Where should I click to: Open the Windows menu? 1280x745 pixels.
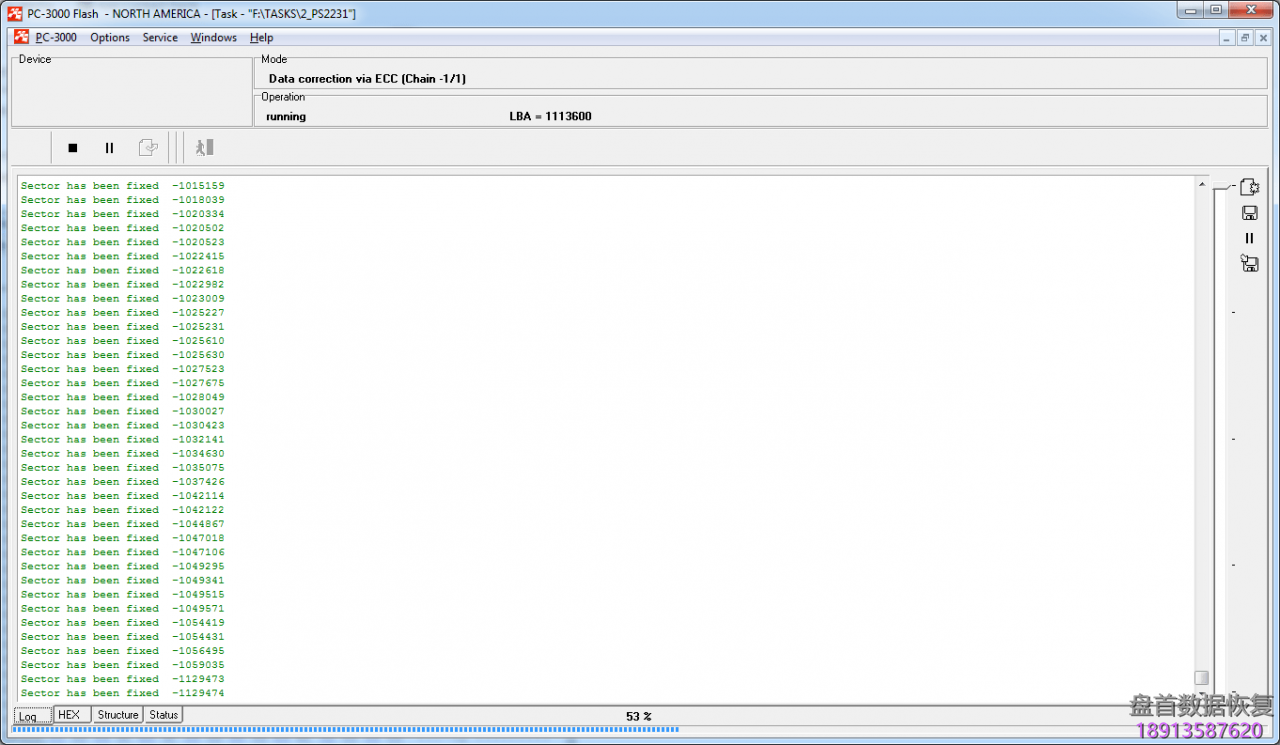pos(214,38)
